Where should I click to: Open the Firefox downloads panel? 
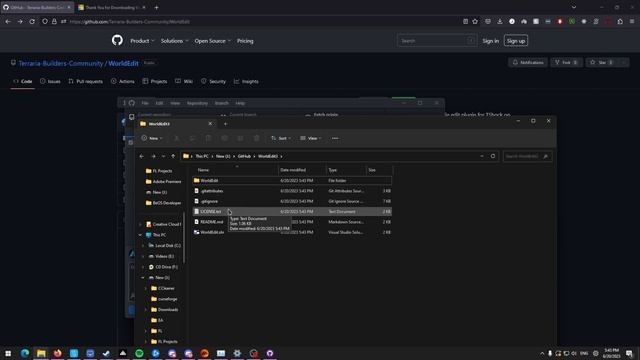500,22
